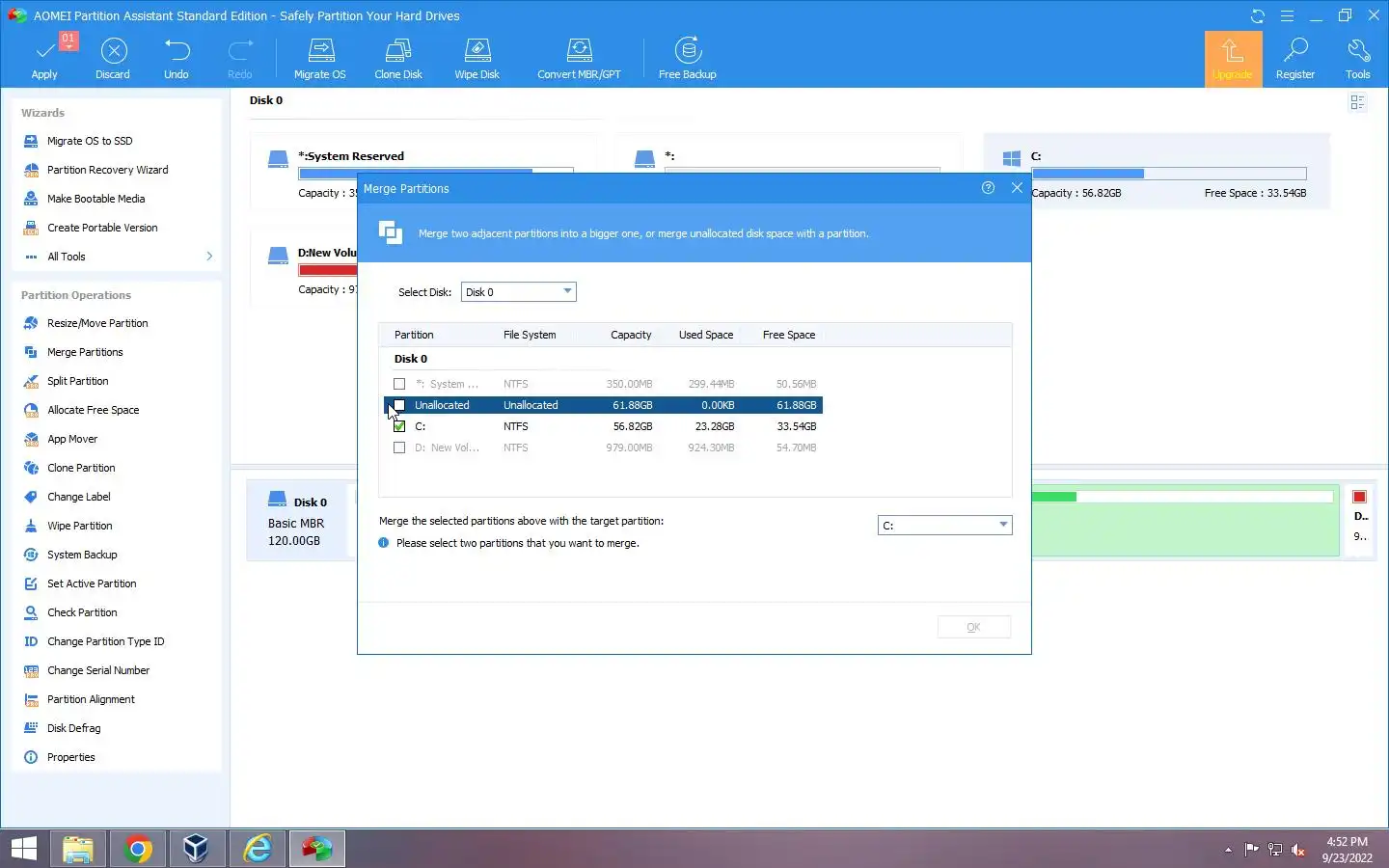1389x868 pixels.
Task: Close the Merge Partitions dialog
Action: 1017,188
